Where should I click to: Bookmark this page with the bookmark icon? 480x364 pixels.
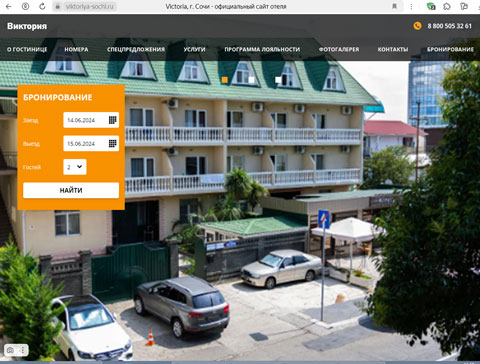394,6
